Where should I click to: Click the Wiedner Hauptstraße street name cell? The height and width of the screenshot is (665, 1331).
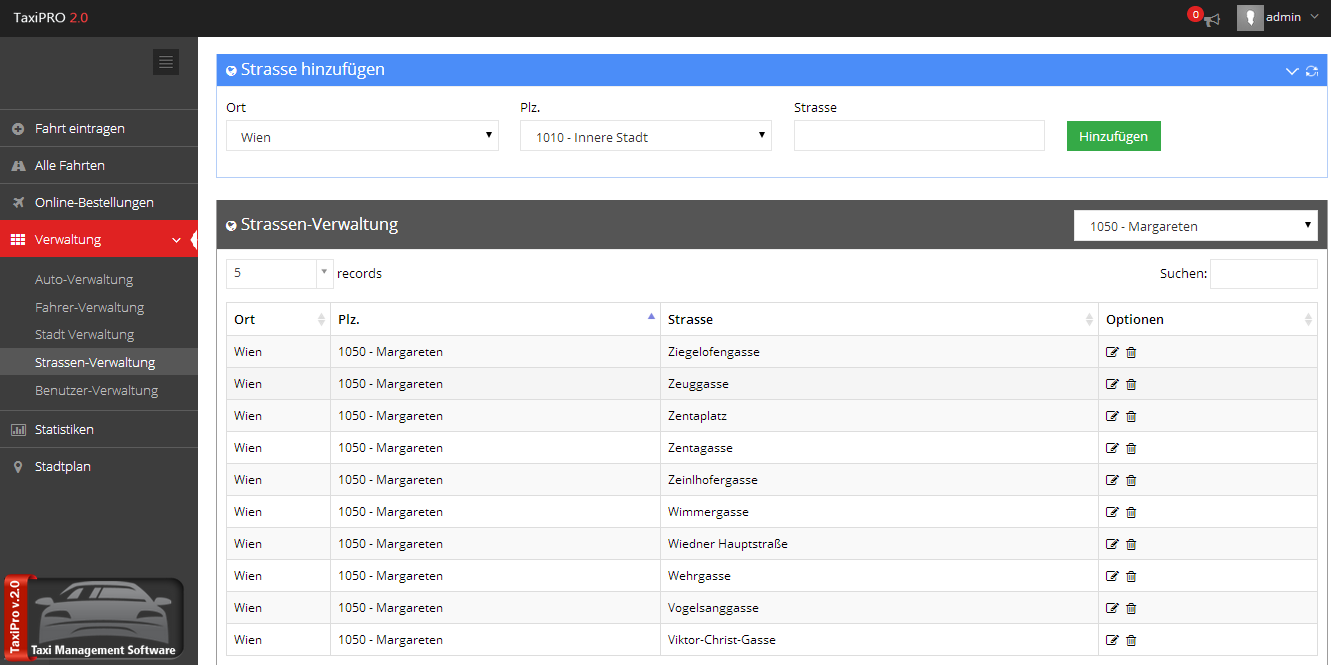click(x=879, y=544)
